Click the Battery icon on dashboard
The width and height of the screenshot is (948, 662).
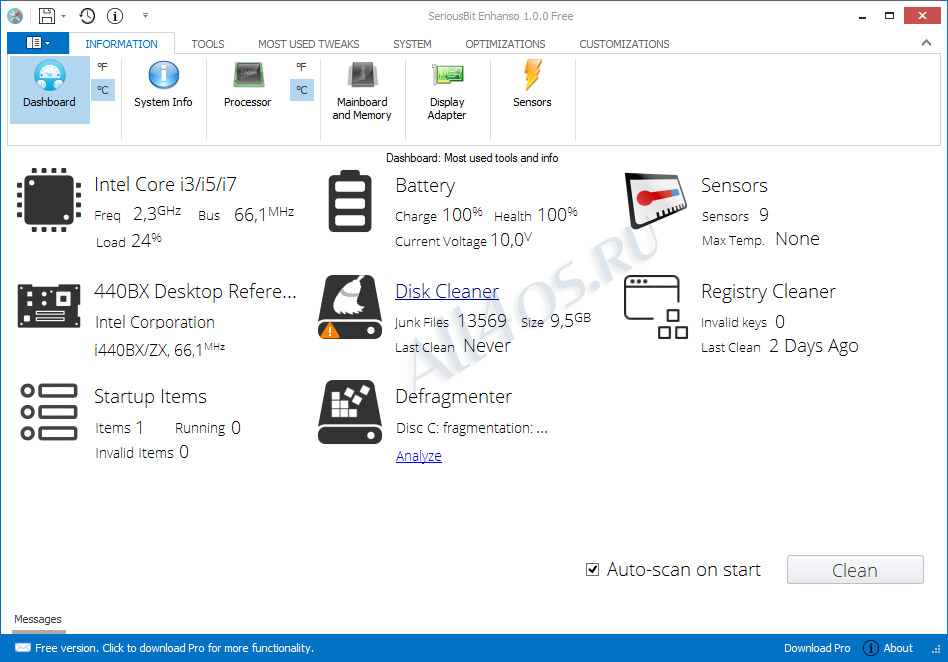click(350, 201)
